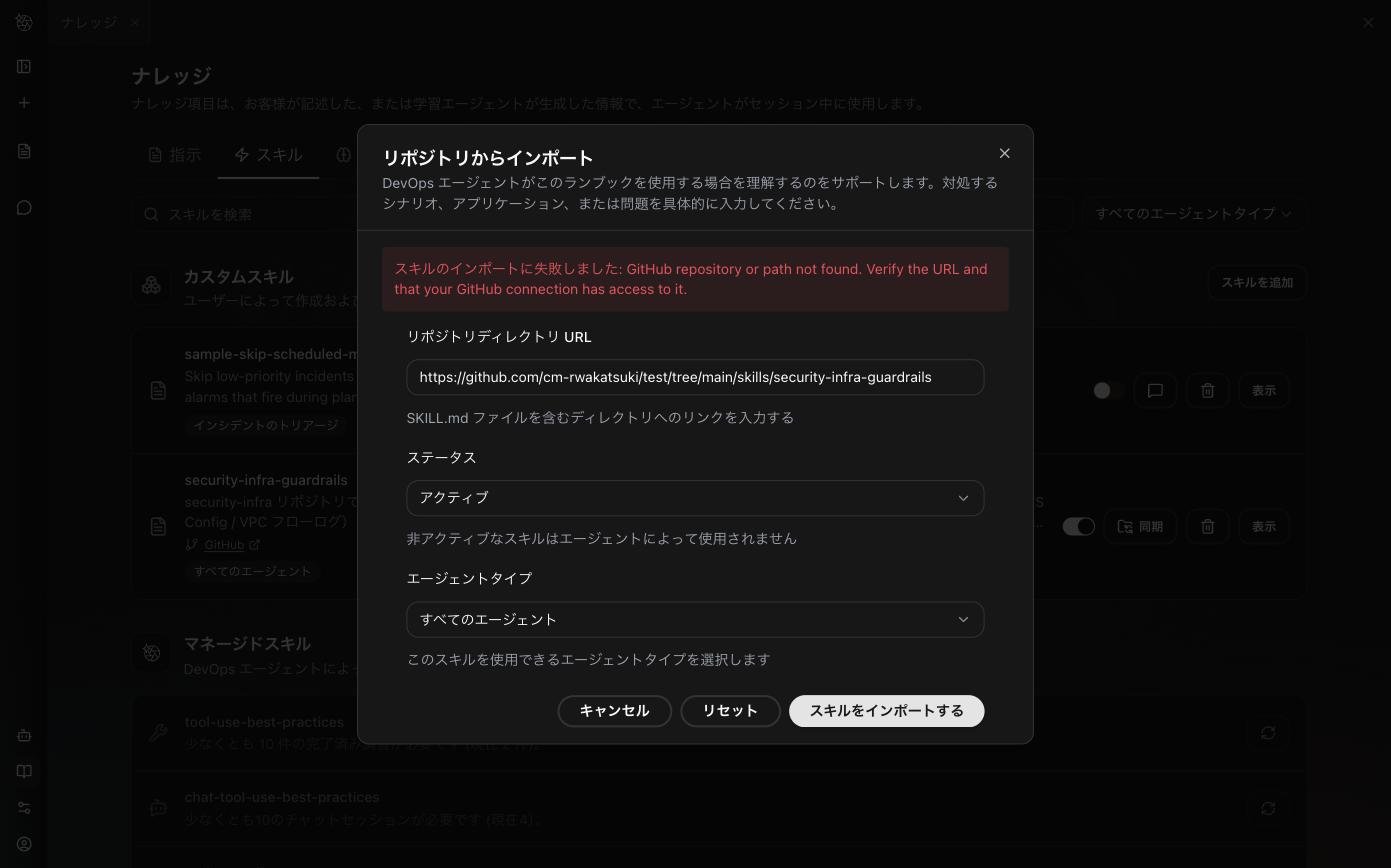Click the リポジトリからインポート dialog title

tap(488, 158)
